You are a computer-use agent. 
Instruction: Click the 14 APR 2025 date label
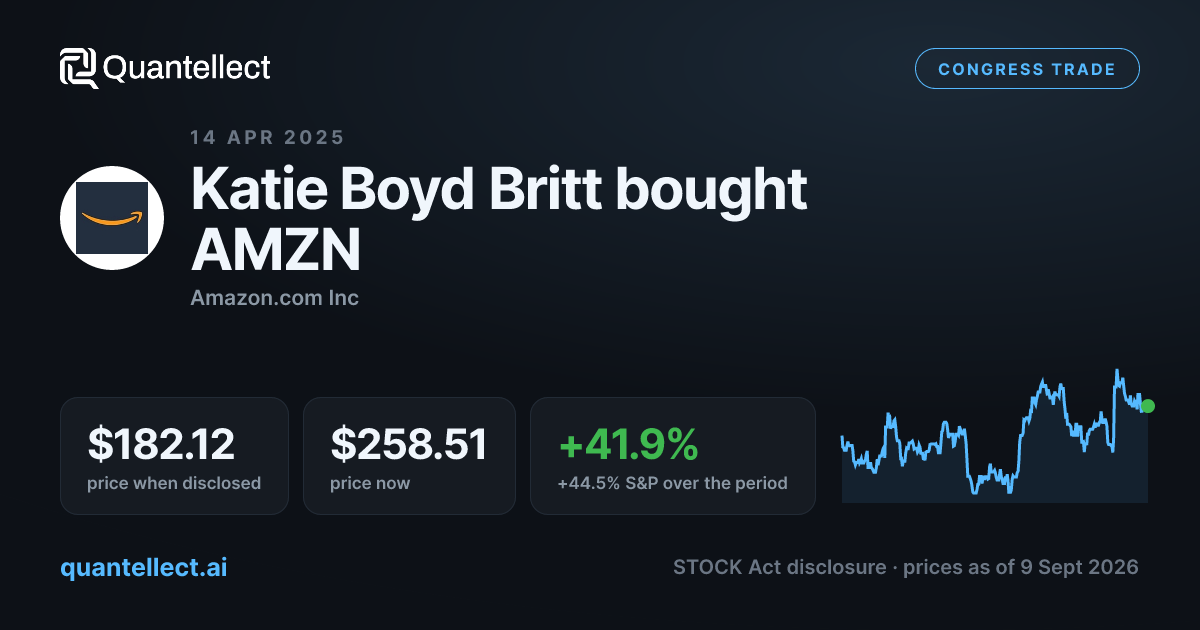[267, 138]
